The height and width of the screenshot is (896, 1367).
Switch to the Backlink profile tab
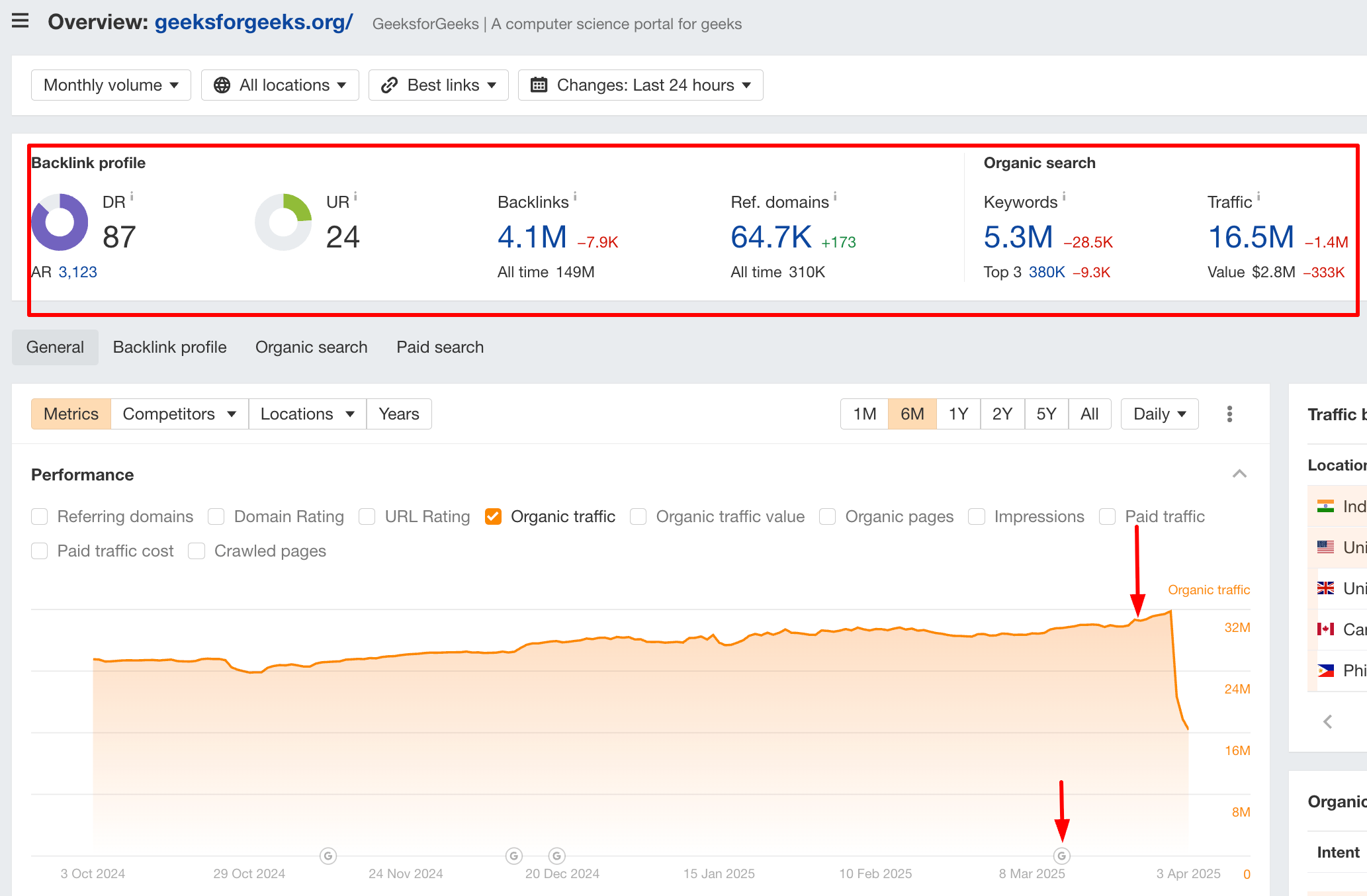click(x=169, y=347)
